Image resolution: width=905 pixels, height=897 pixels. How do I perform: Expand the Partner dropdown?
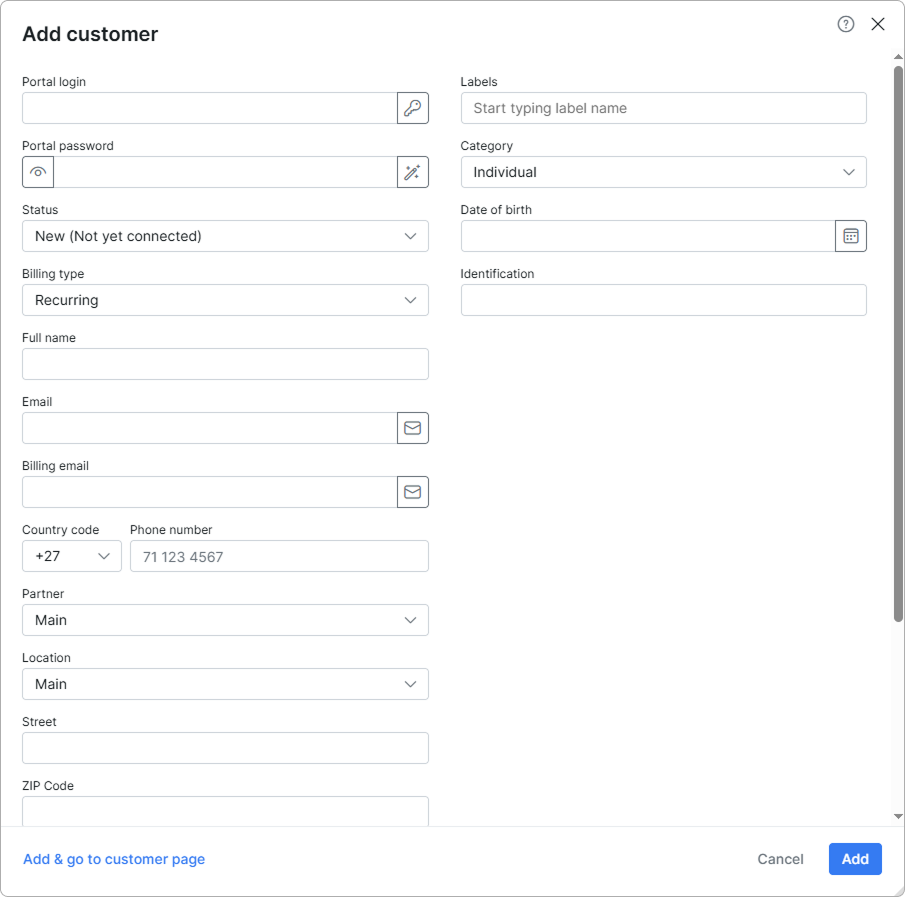(225, 620)
